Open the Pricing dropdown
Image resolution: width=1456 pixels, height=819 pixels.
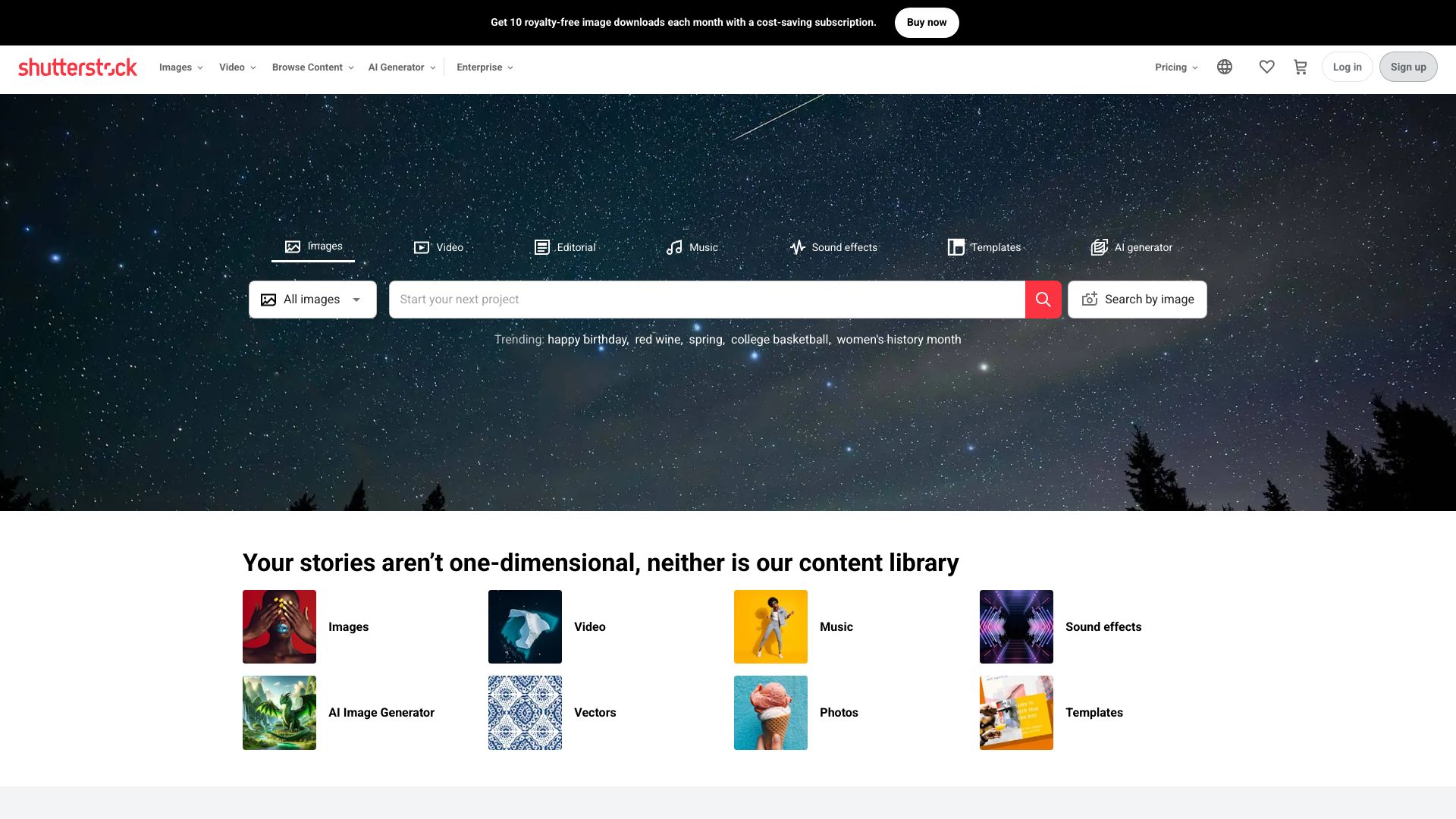coord(1176,67)
